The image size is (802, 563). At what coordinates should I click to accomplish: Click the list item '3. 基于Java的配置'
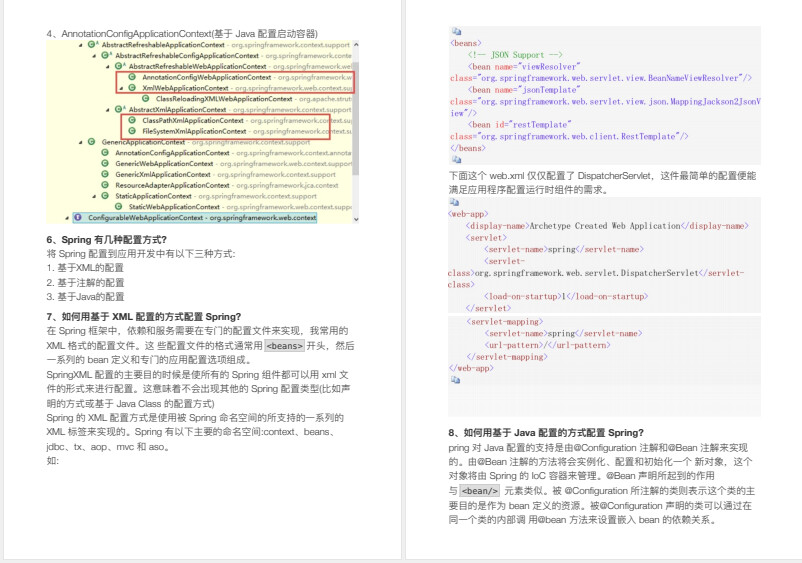[85, 297]
